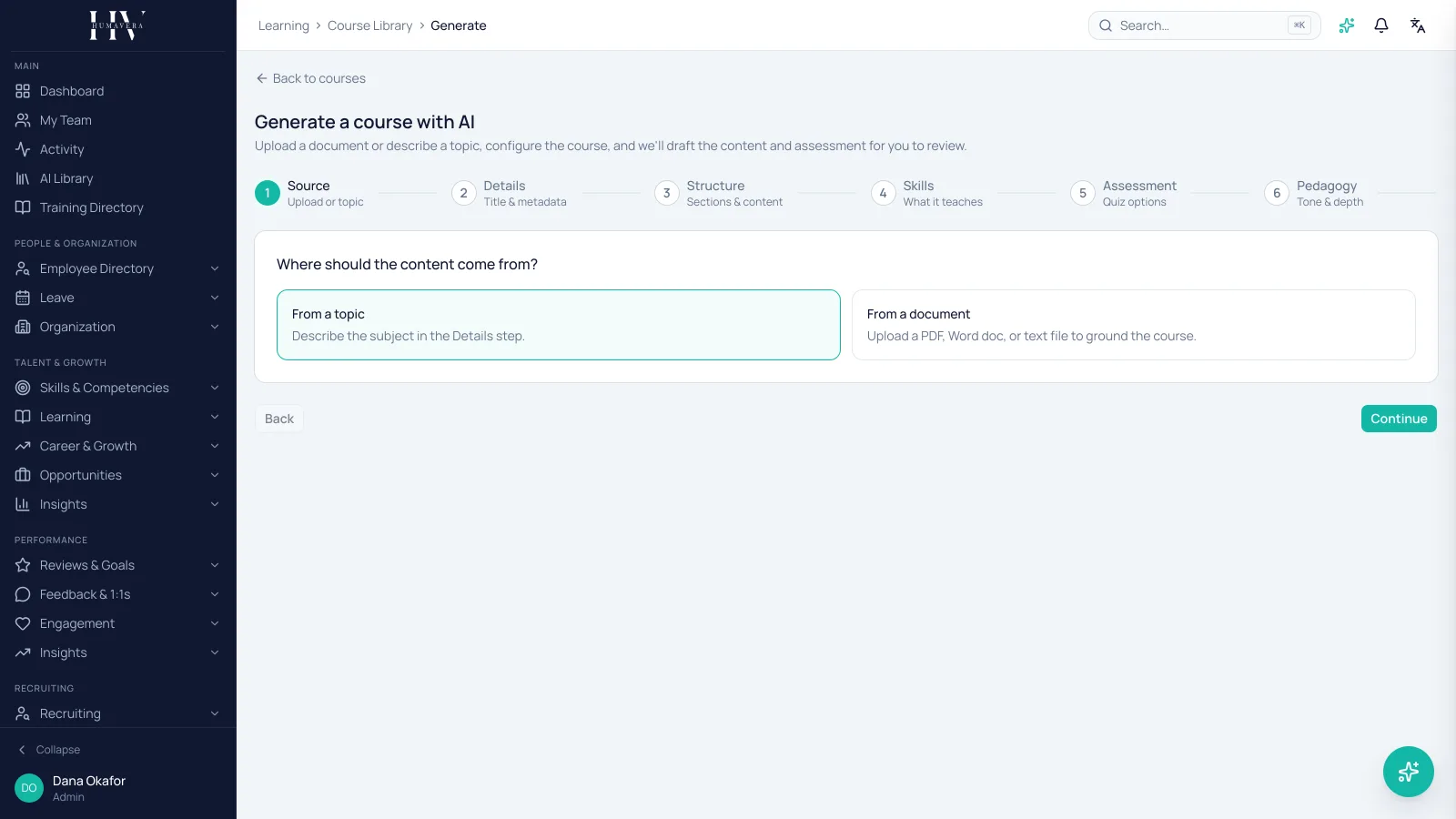This screenshot has width=1456, height=819.
Task: Click the AI Library books icon
Action: [23, 178]
